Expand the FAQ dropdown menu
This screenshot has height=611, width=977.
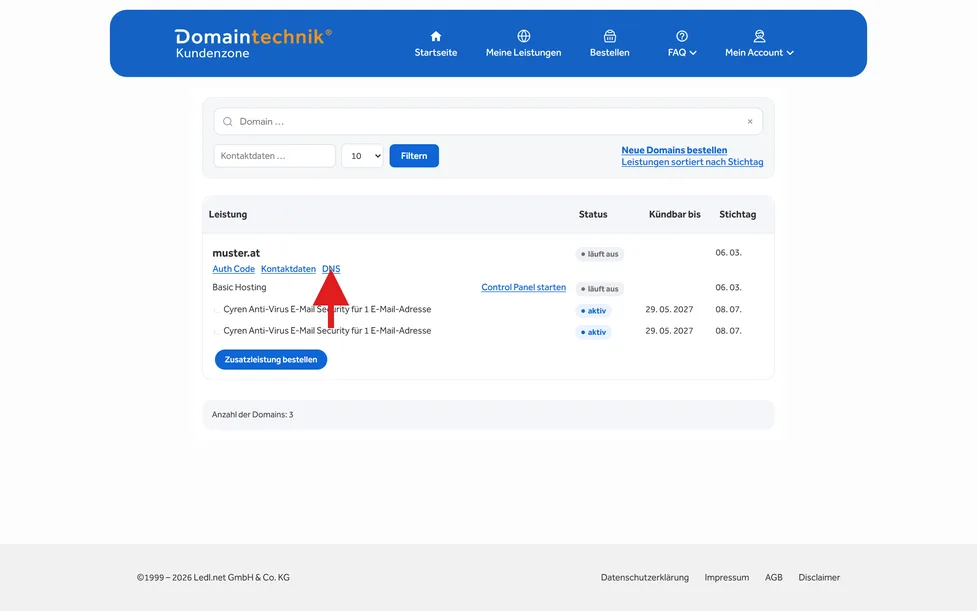pyautogui.click(x=682, y=44)
